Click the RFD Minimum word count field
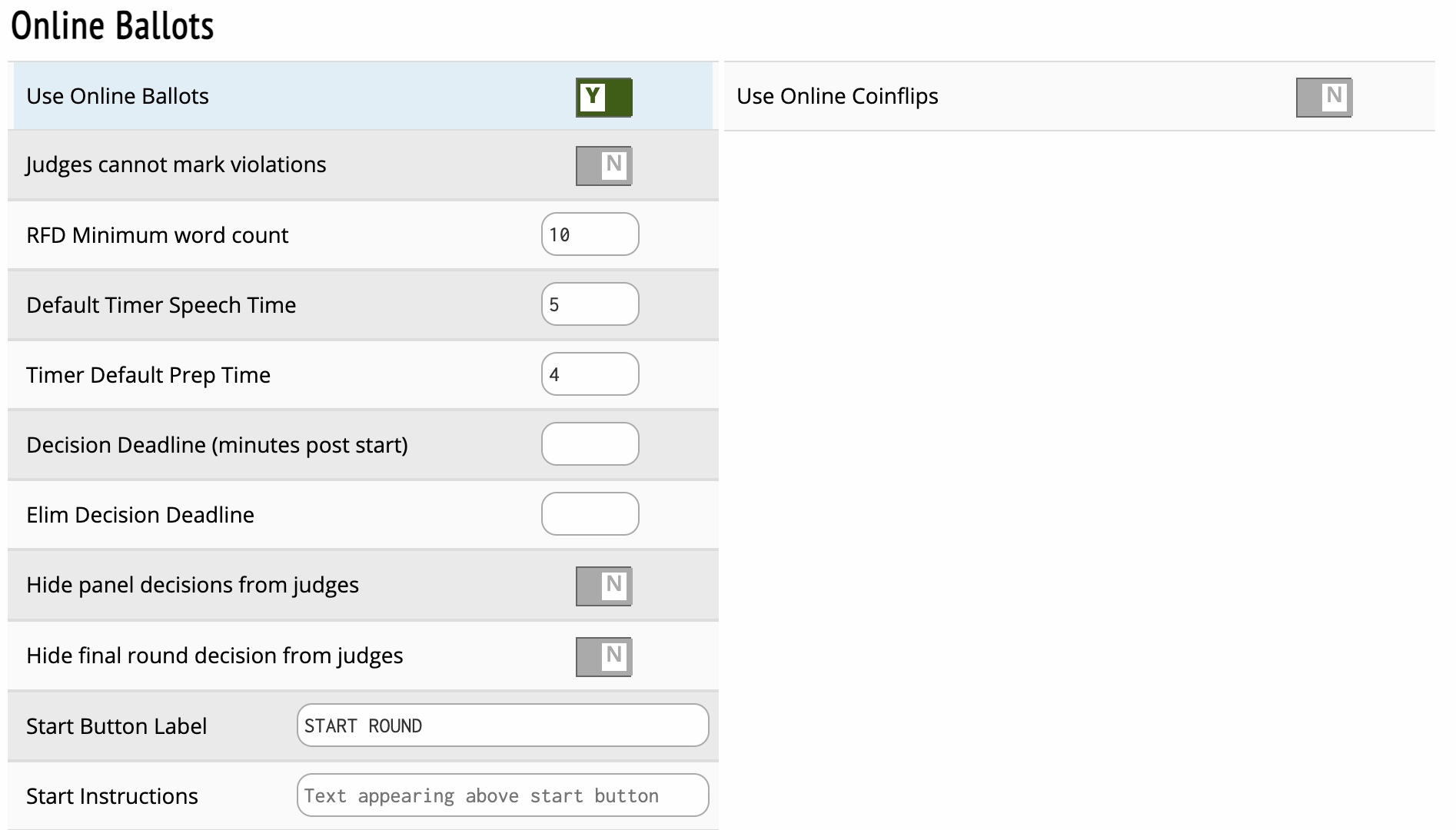Viewport: 1456px width, 830px height. [590, 234]
